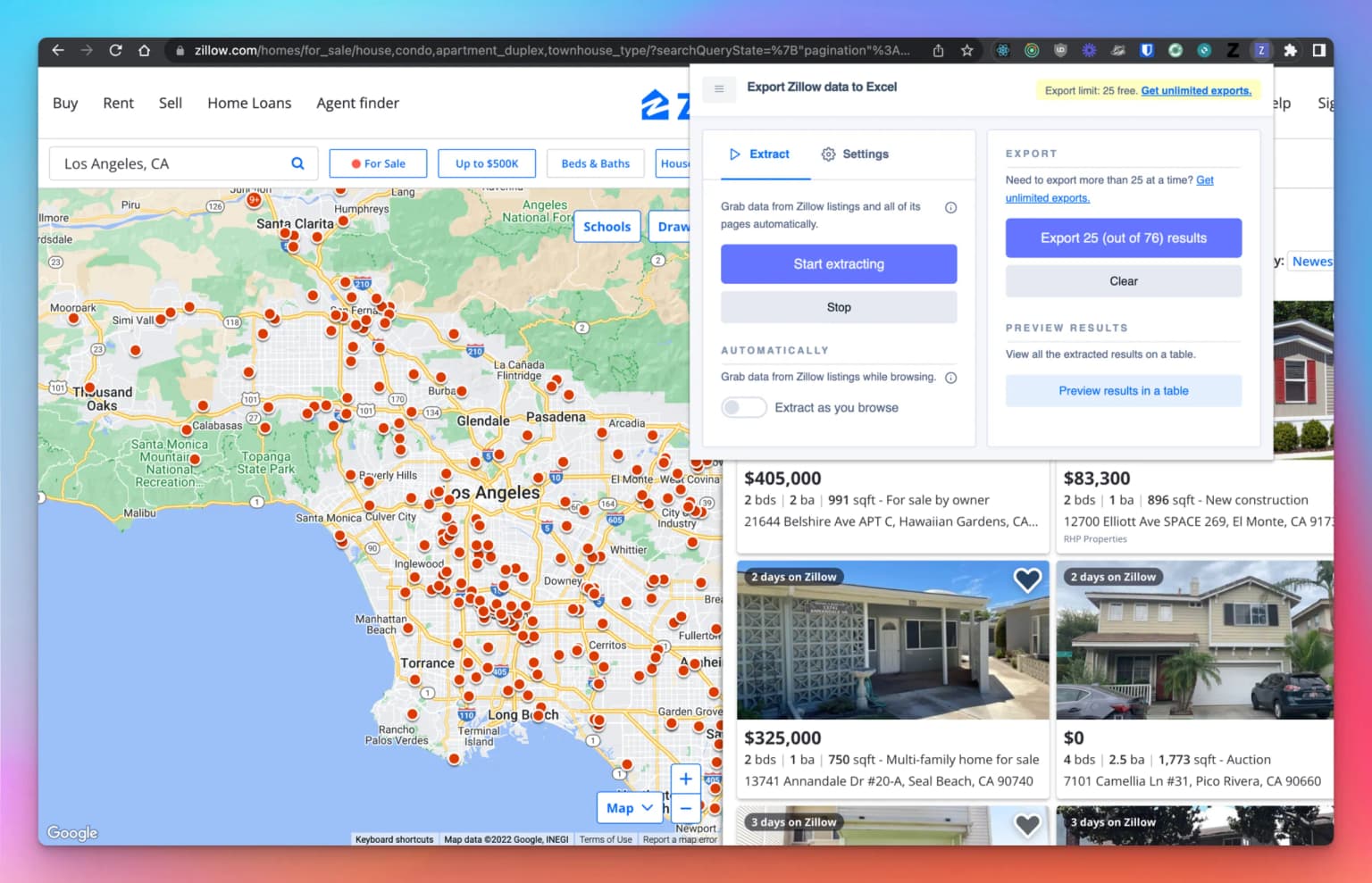Bookmark this page with the star icon
Screen dimensions: 1372x883
(966, 51)
